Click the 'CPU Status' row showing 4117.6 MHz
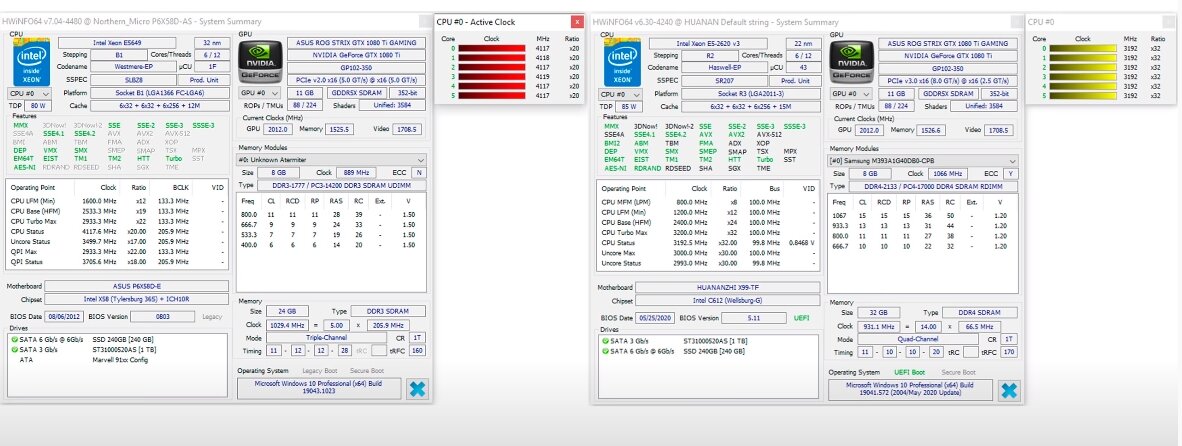Image resolution: width=1182 pixels, height=446 pixels. tap(117, 231)
